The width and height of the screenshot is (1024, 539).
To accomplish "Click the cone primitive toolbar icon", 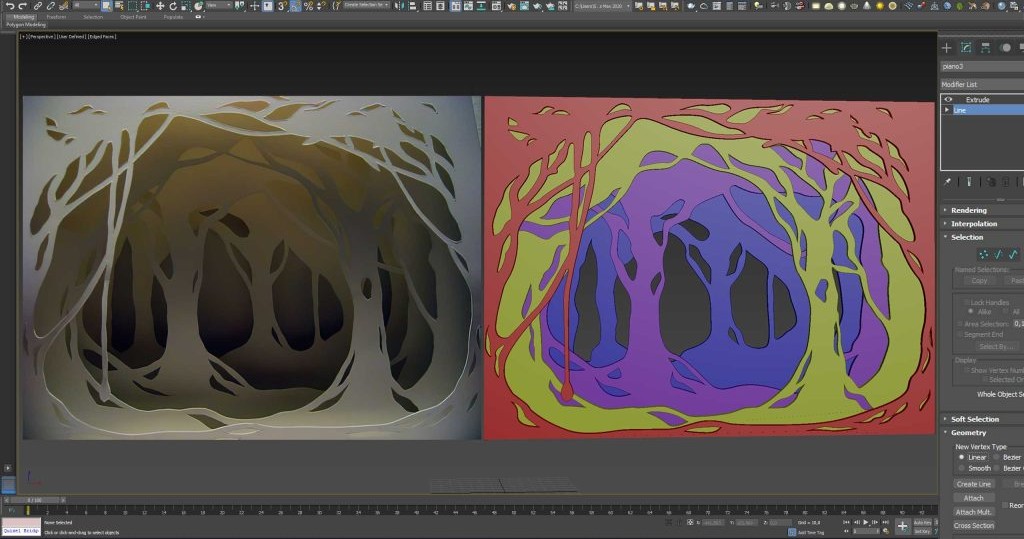I will (867, 6).
